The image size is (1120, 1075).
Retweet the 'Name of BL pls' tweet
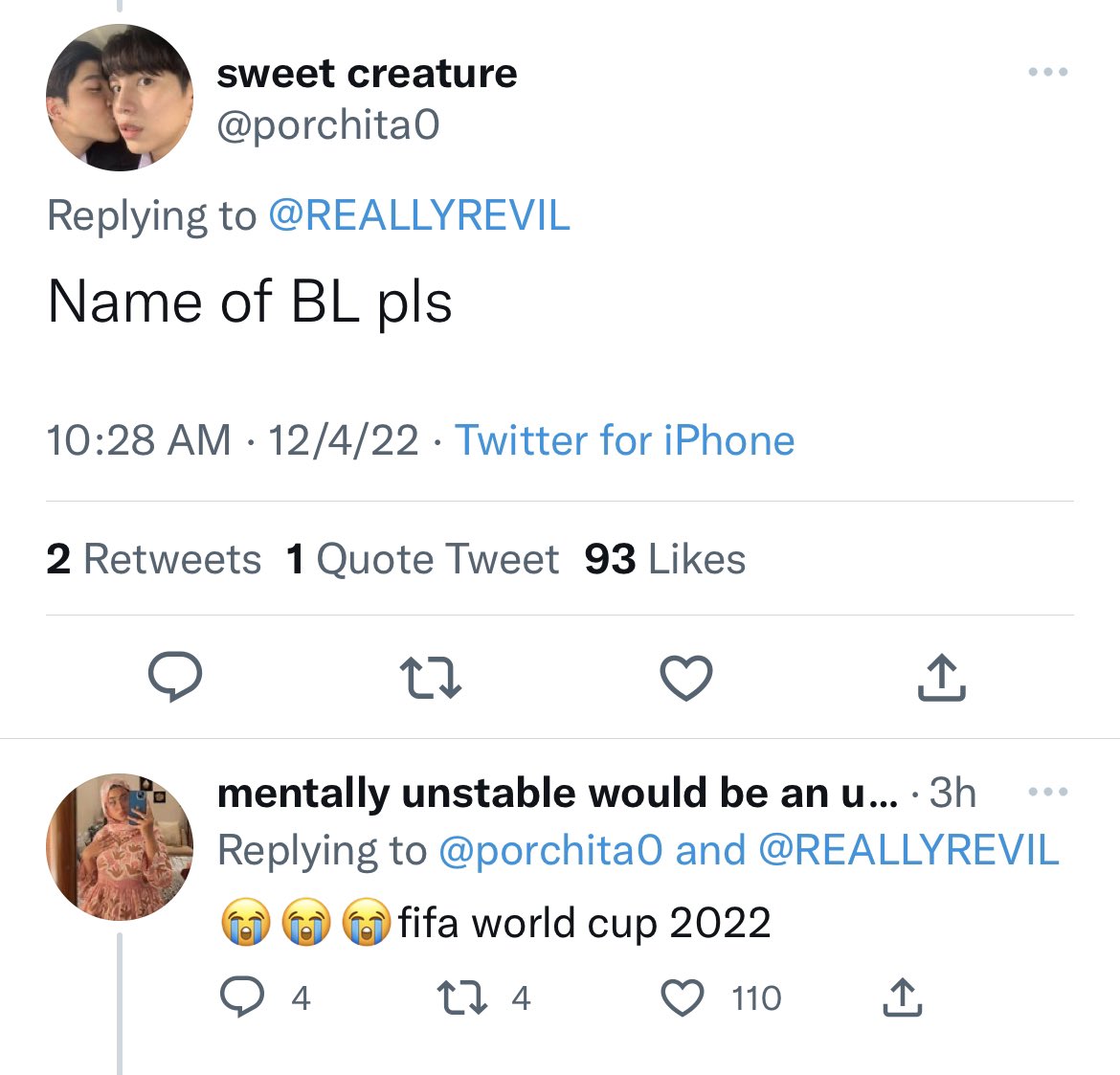(x=430, y=677)
